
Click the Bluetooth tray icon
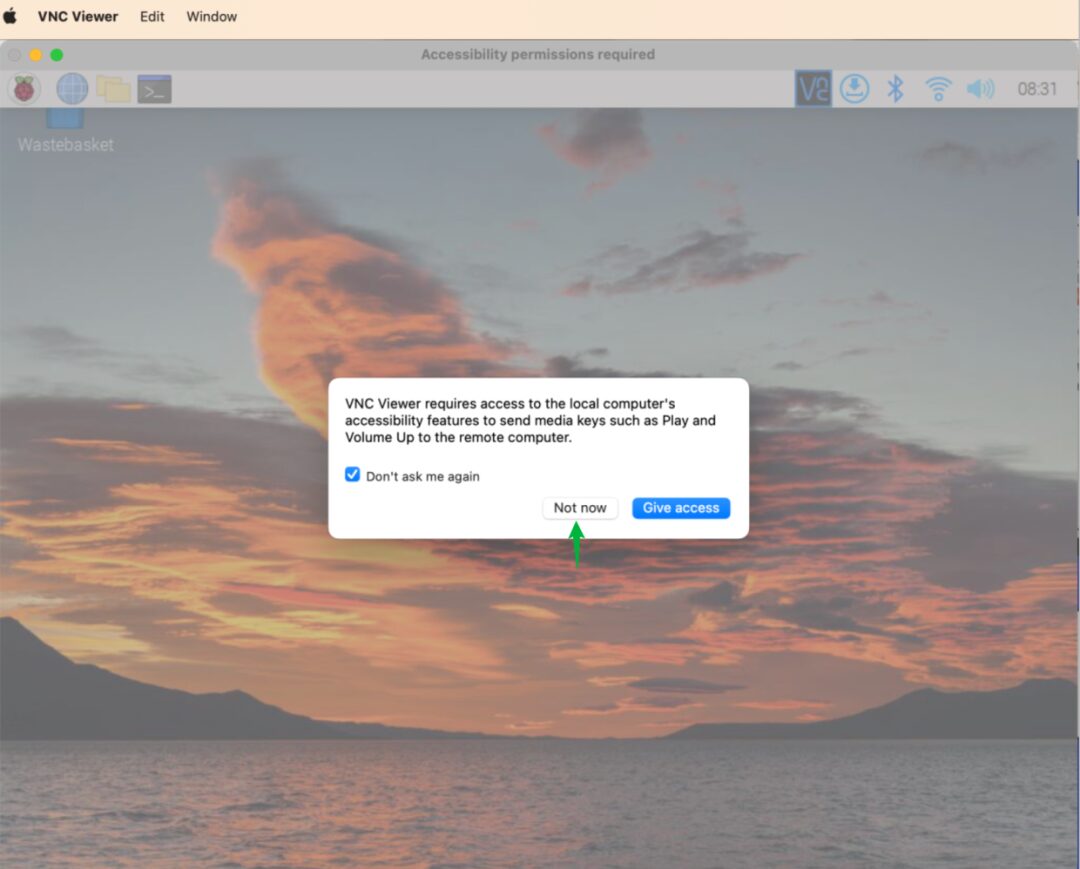tap(895, 89)
